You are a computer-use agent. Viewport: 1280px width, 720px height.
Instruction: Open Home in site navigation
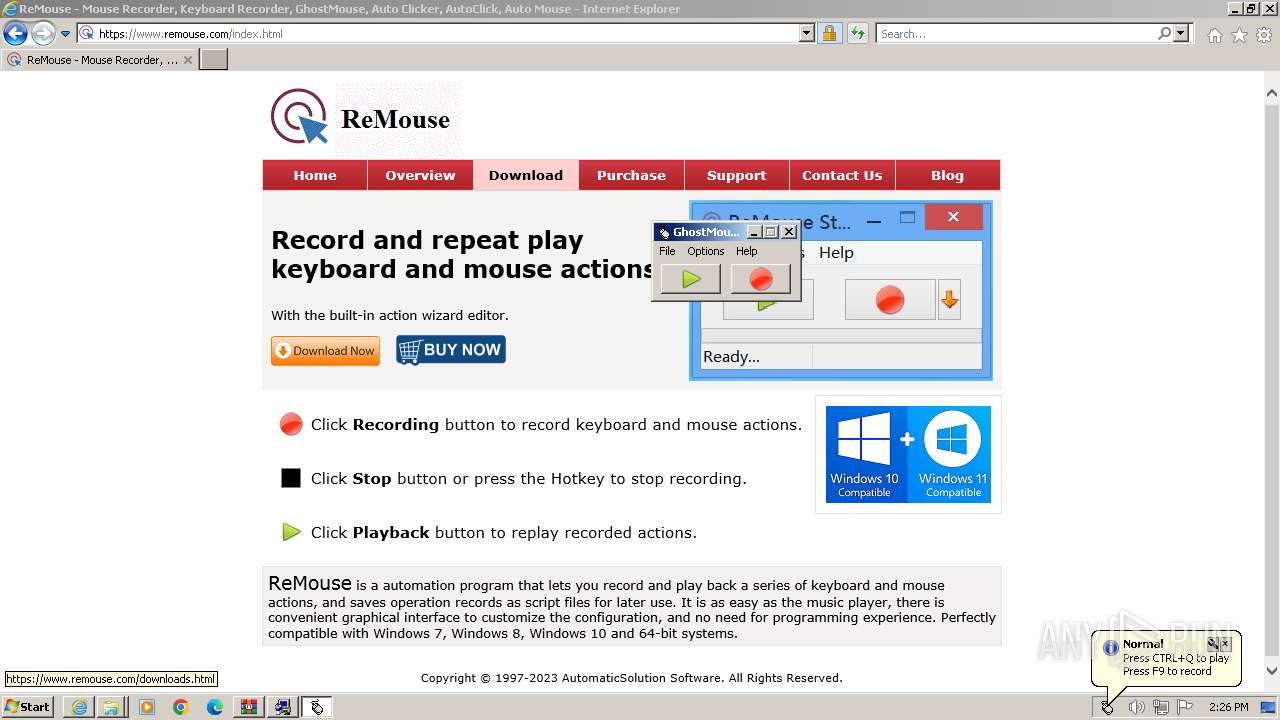(x=315, y=175)
